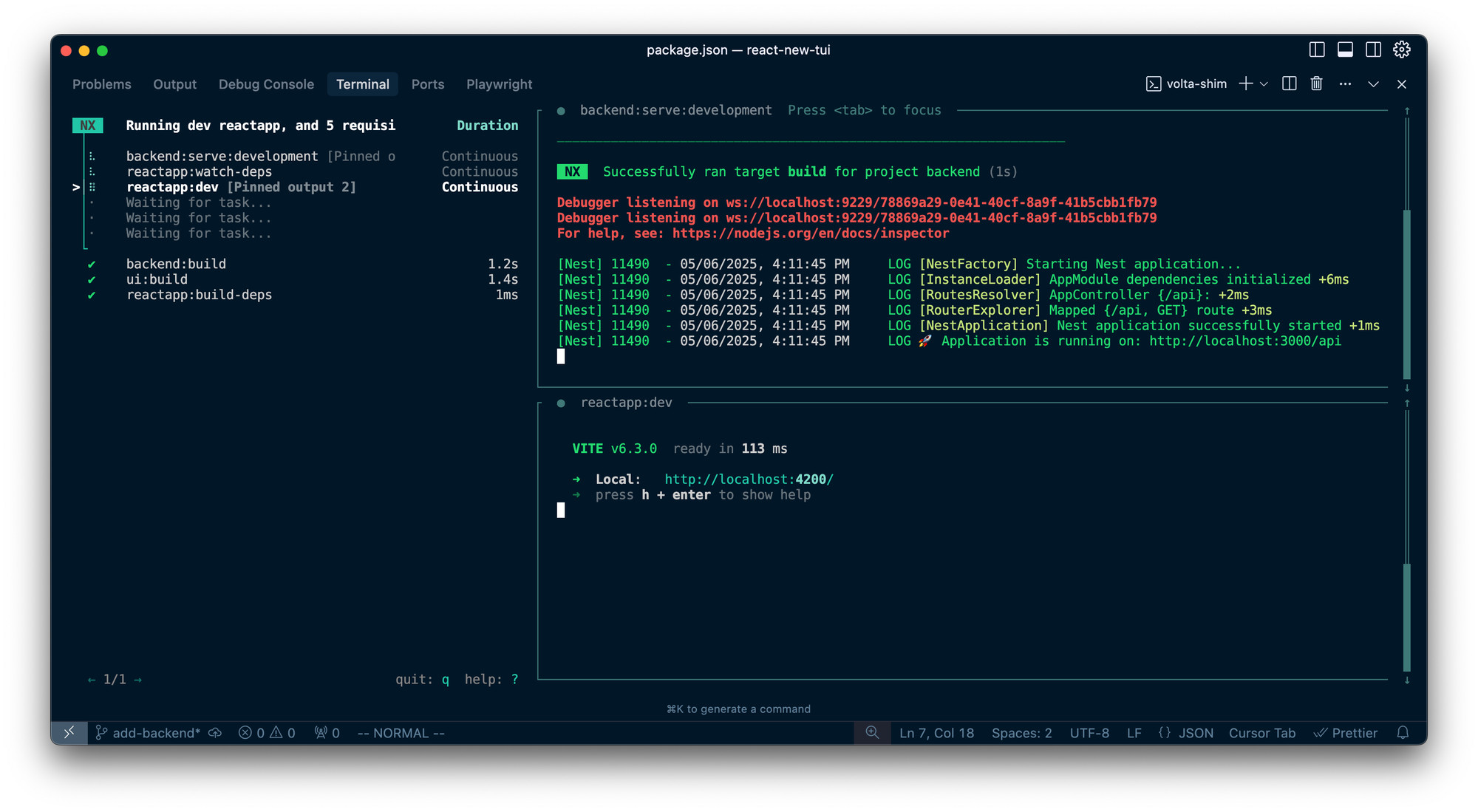Image resolution: width=1478 pixels, height=812 pixels.
Task: Click the zoom magnifier status bar icon
Action: (x=872, y=732)
